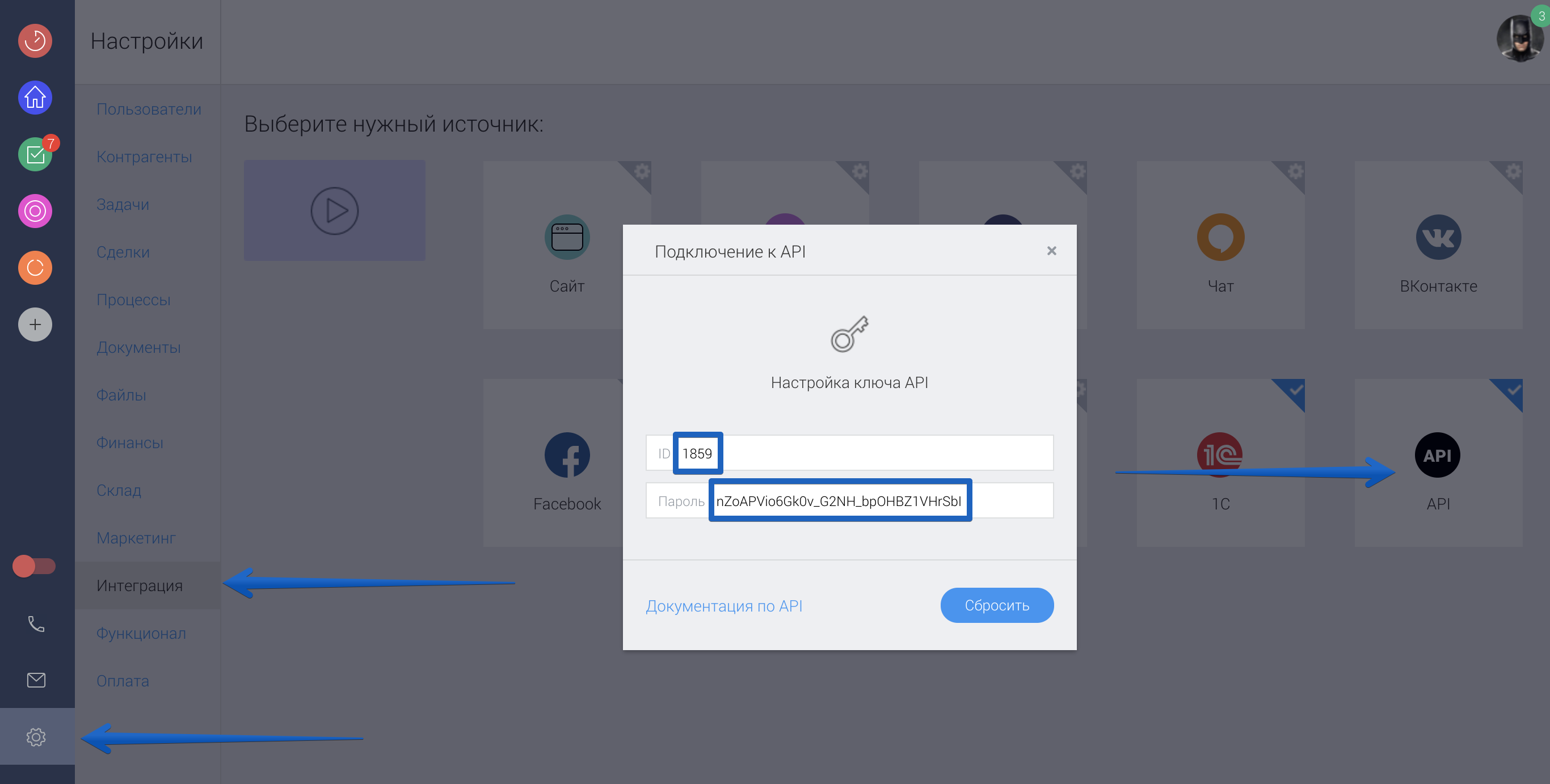Open settings gear icon in sidebar
This screenshot has width=1550, height=784.
[x=36, y=737]
